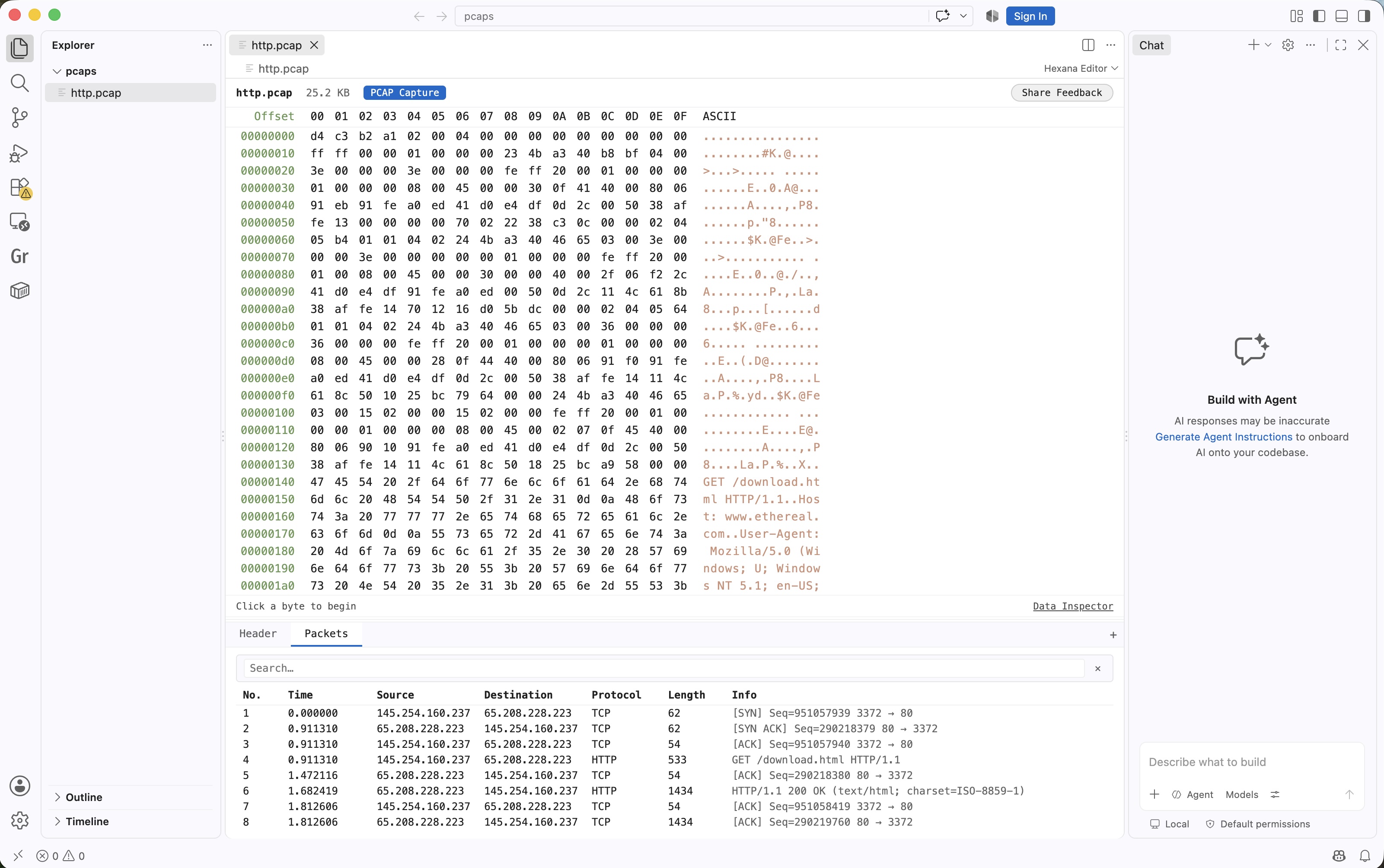Open the Agent mode picker
The height and width of the screenshot is (868, 1384).
click(1192, 795)
